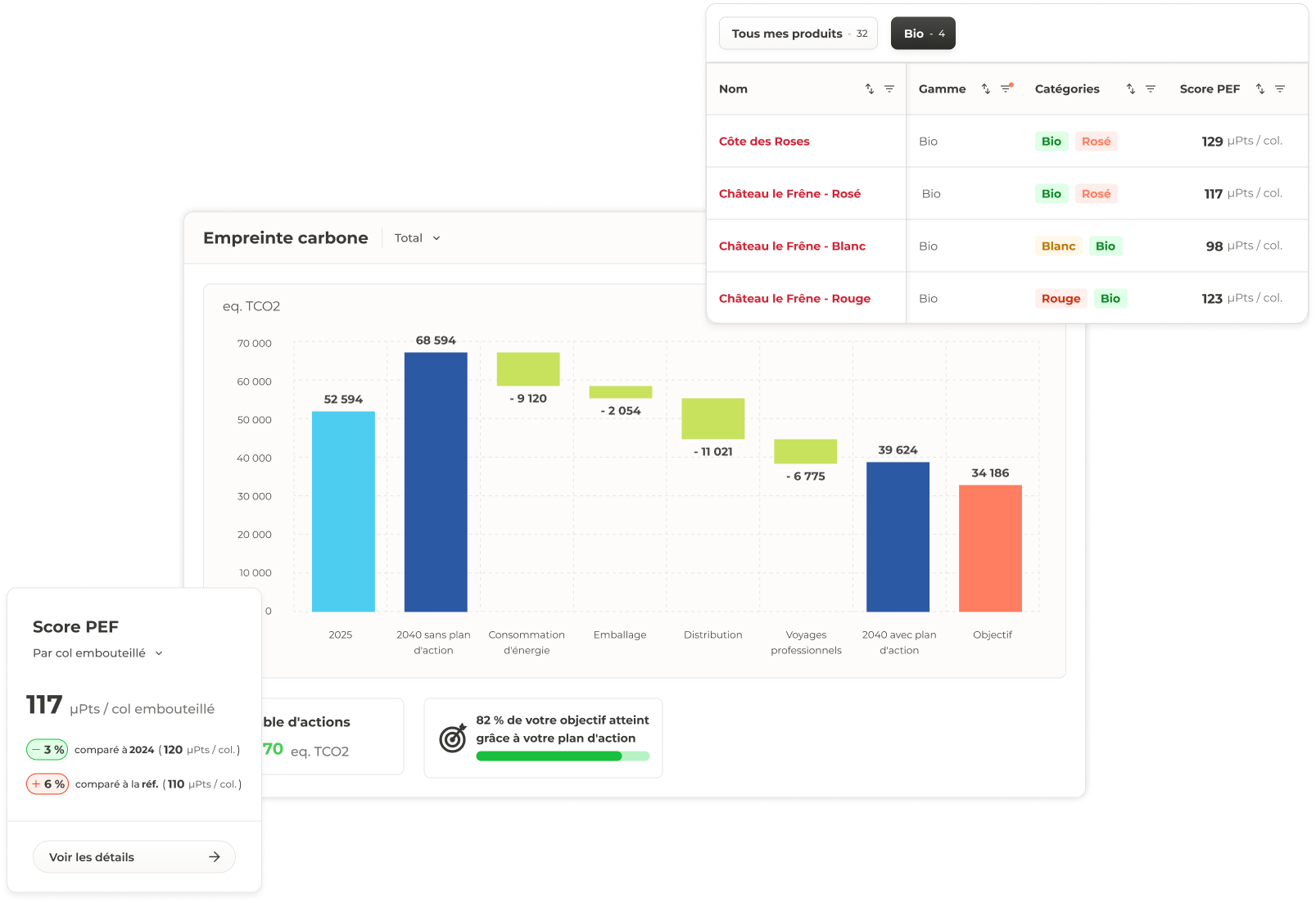Filter the Score PEF column

pyautogui.click(x=1280, y=89)
